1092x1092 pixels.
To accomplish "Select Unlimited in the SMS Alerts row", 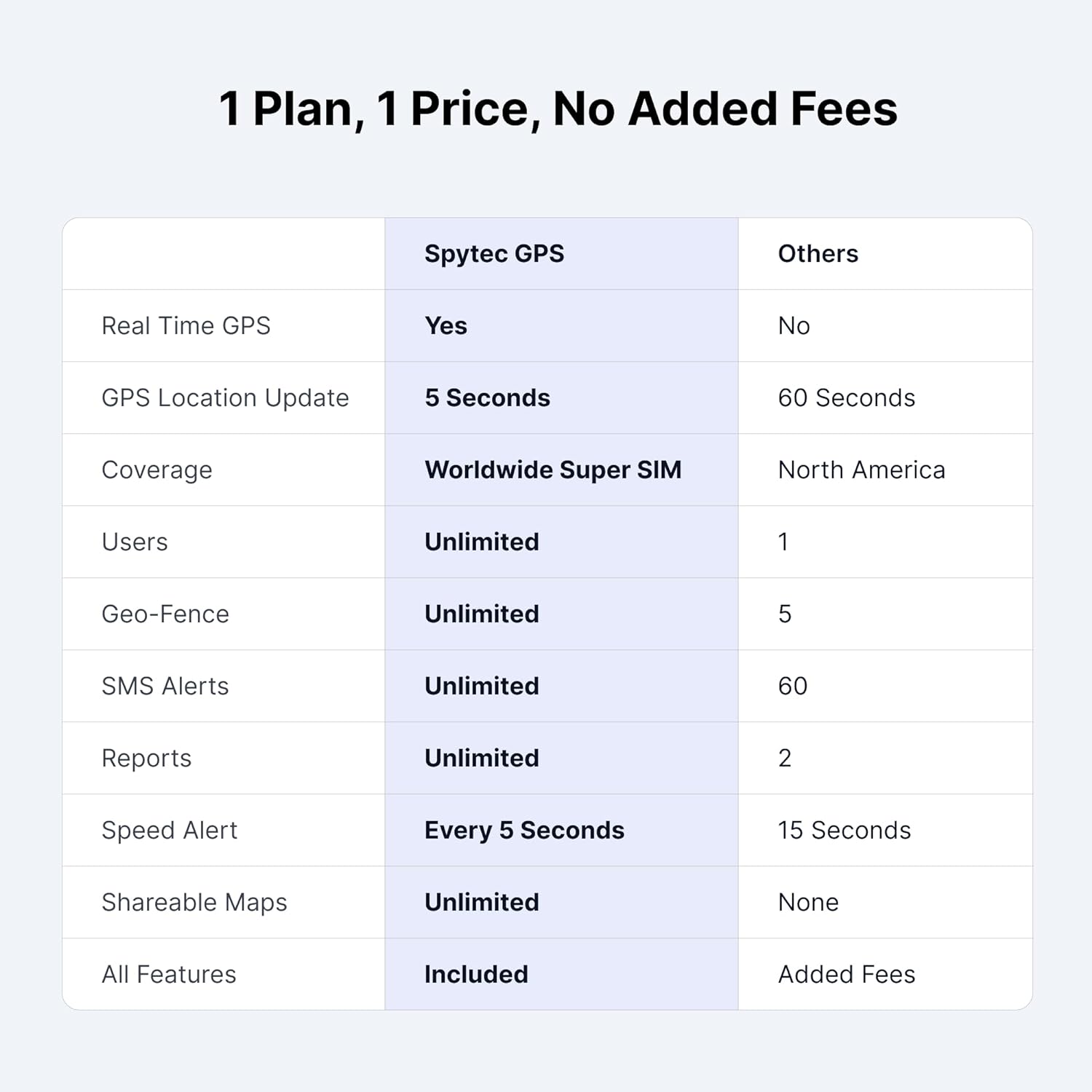I will [481, 686].
